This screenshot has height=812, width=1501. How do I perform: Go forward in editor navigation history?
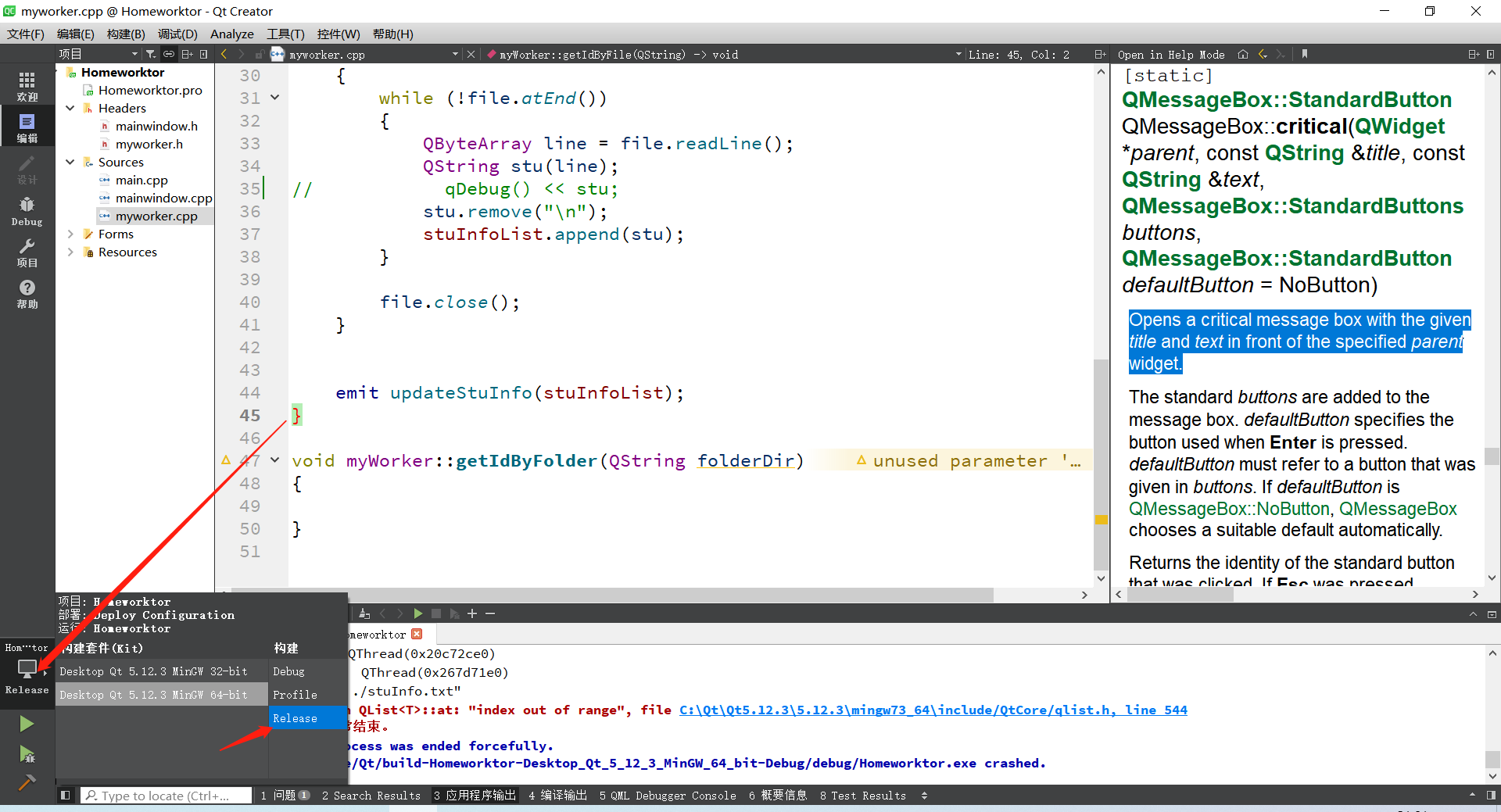tap(241, 54)
